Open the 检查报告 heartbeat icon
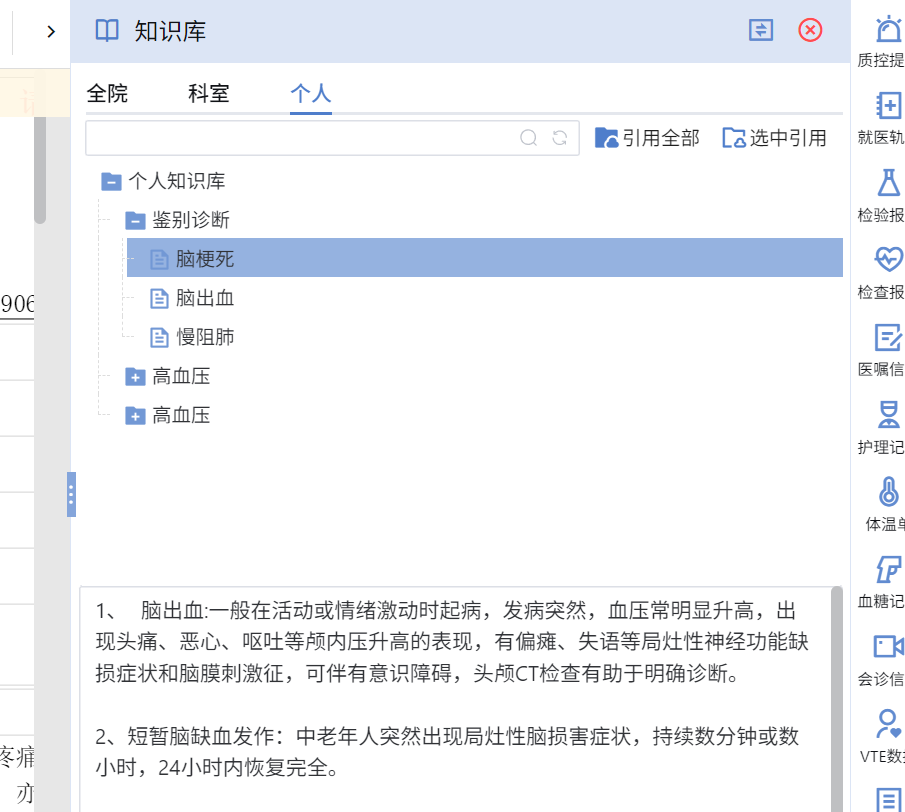905x812 pixels. pyautogui.click(x=887, y=260)
